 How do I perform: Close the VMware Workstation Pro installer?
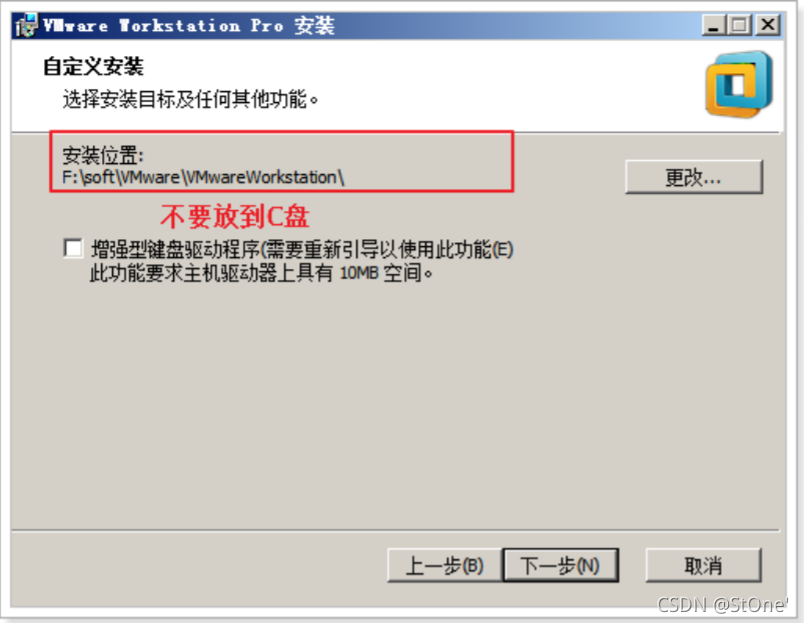(x=768, y=25)
